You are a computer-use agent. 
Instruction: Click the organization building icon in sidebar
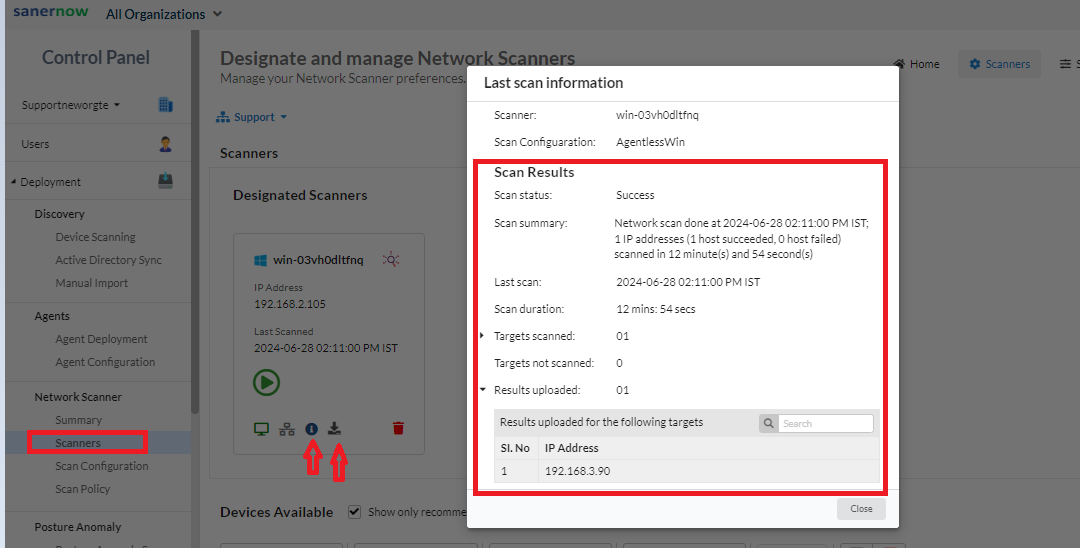pyautogui.click(x=166, y=105)
